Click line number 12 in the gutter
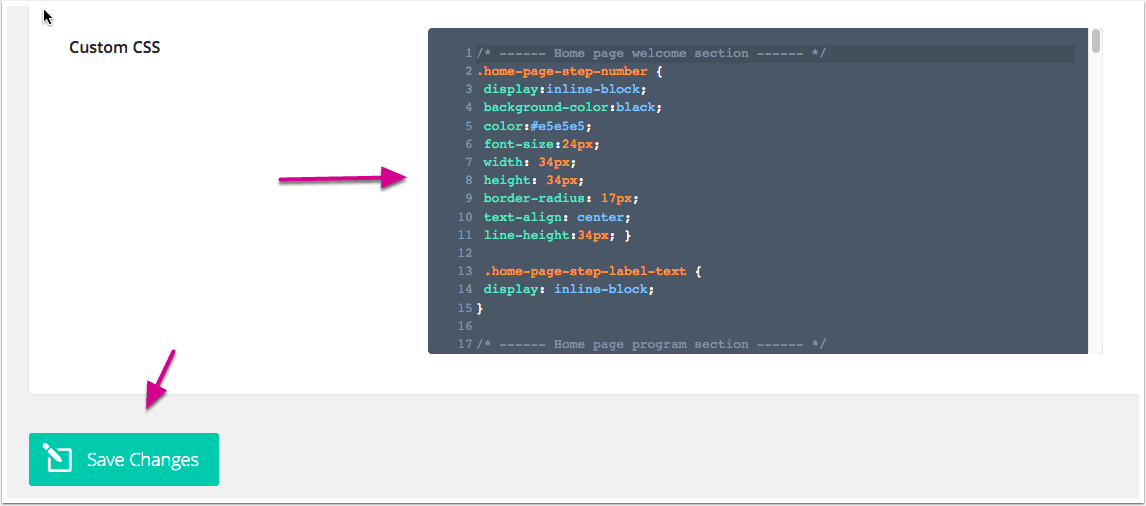The height and width of the screenshot is (506, 1146). pos(465,253)
